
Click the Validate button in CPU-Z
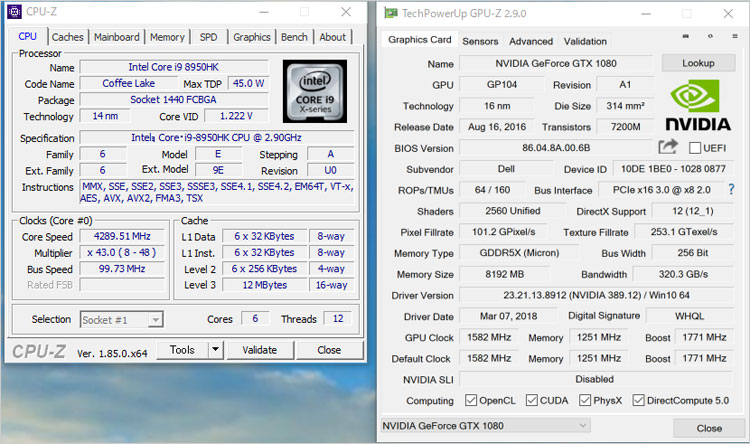(260, 350)
